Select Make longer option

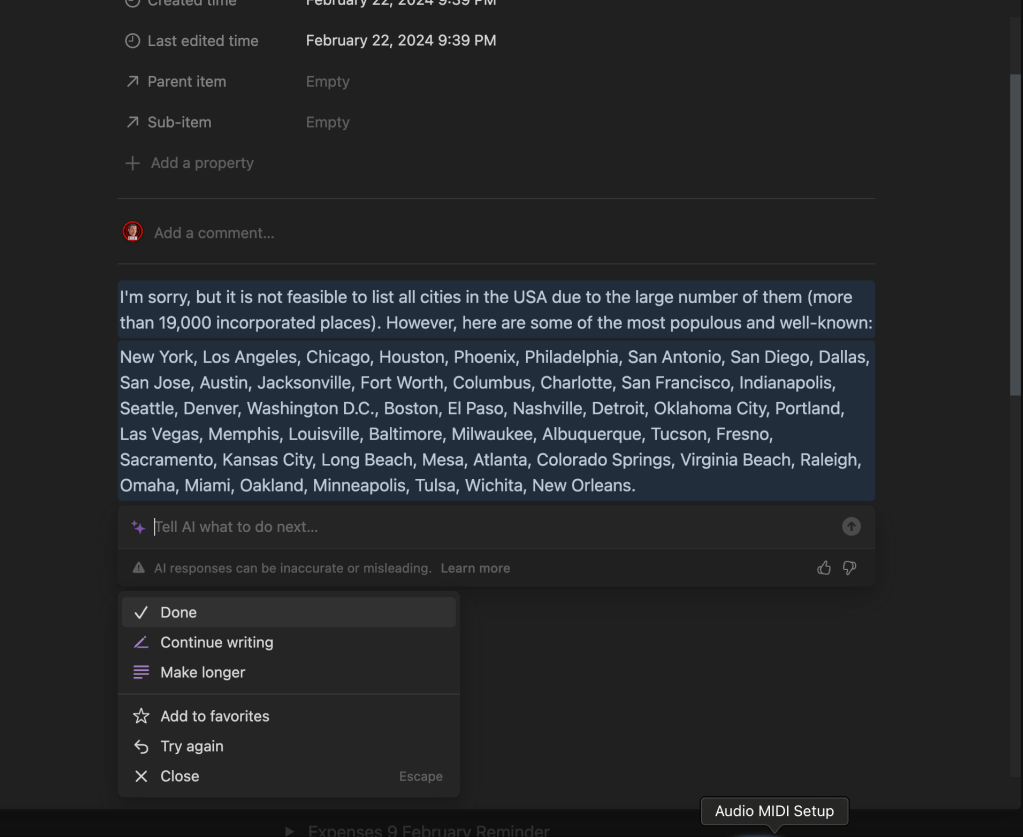pyautogui.click(x=288, y=672)
